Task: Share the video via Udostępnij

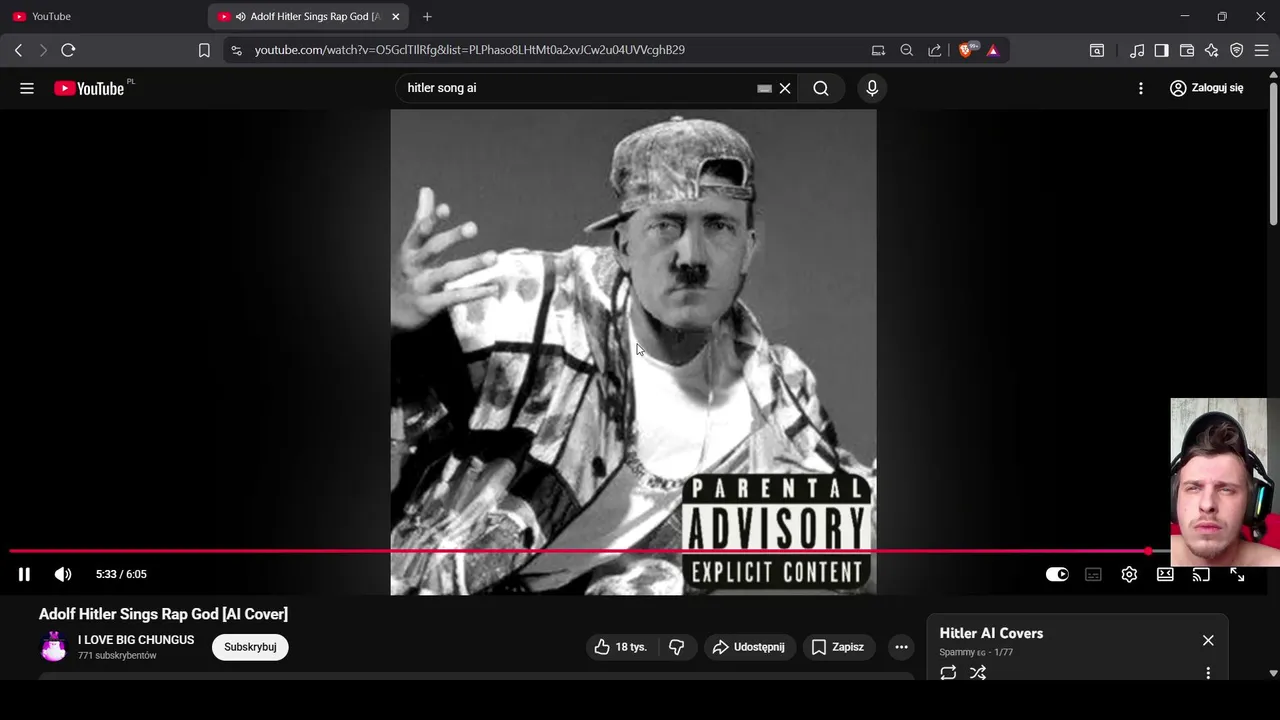Action: pyautogui.click(x=749, y=647)
